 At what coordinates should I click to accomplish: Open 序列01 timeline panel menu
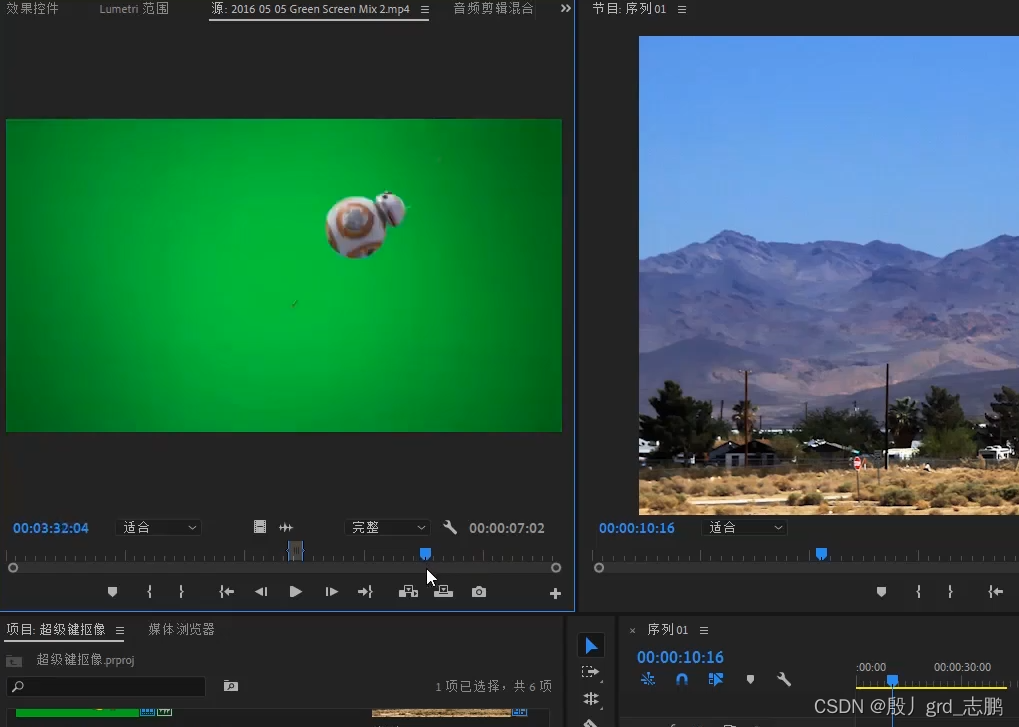point(704,630)
